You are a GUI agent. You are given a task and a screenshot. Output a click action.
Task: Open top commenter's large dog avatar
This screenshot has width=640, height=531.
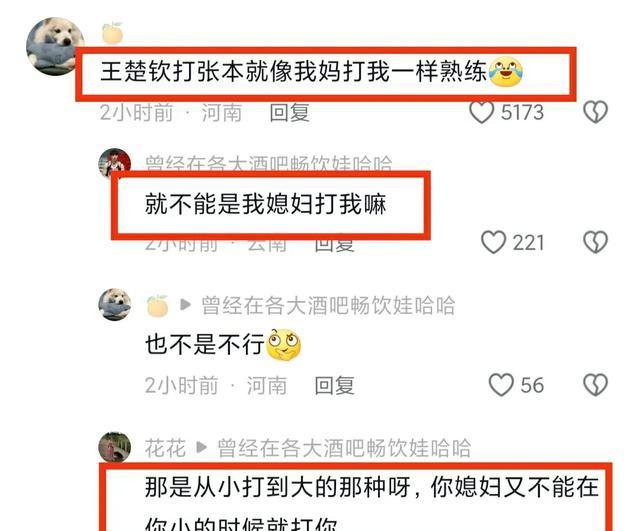point(55,46)
